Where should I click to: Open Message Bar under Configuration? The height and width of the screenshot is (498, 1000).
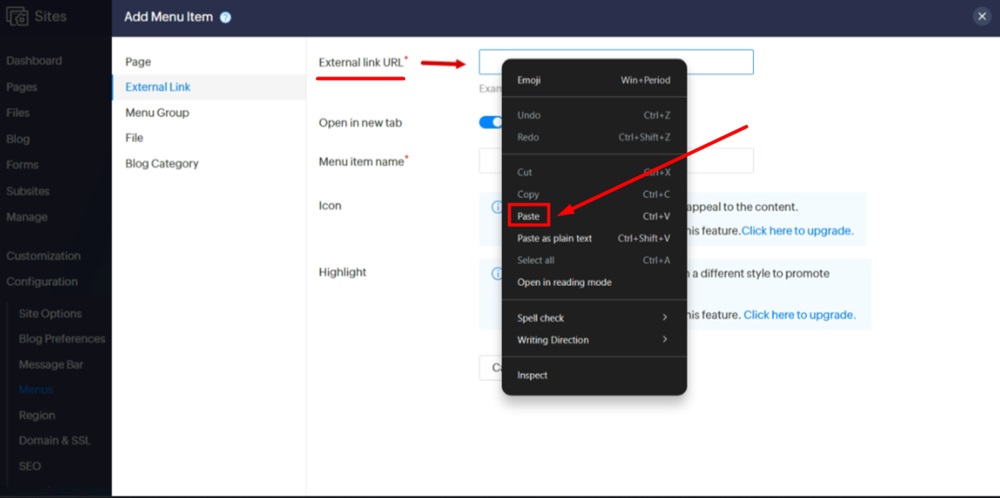coord(51,365)
